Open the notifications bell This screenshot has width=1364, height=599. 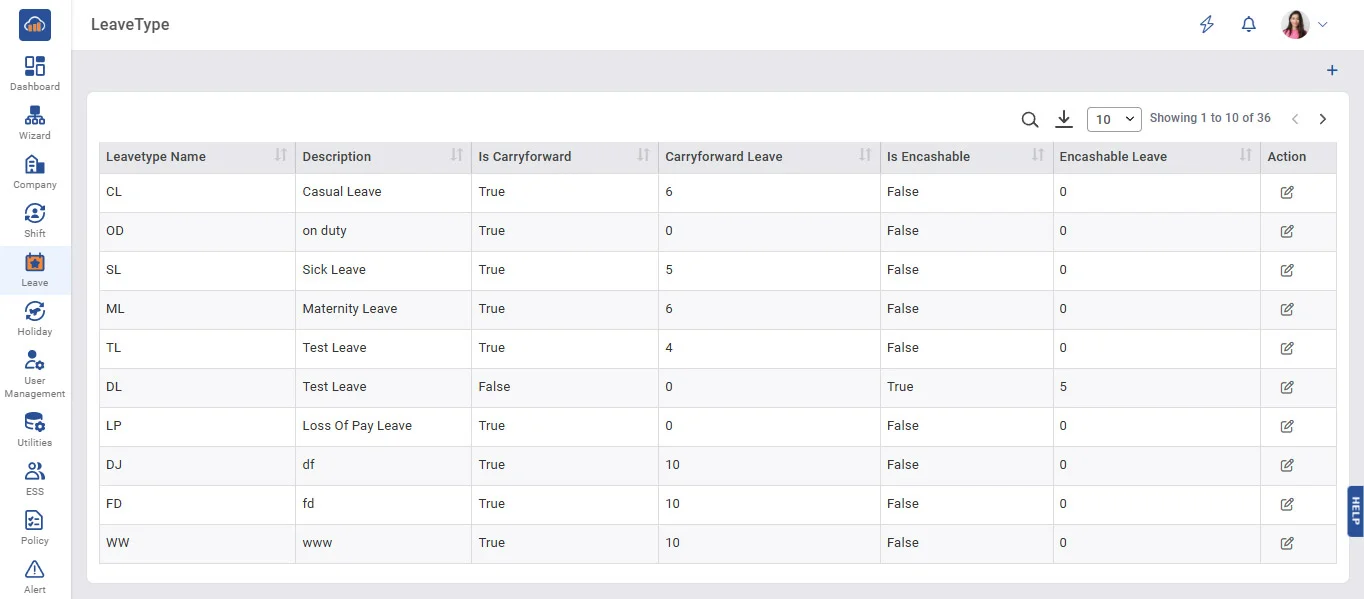pos(1248,25)
